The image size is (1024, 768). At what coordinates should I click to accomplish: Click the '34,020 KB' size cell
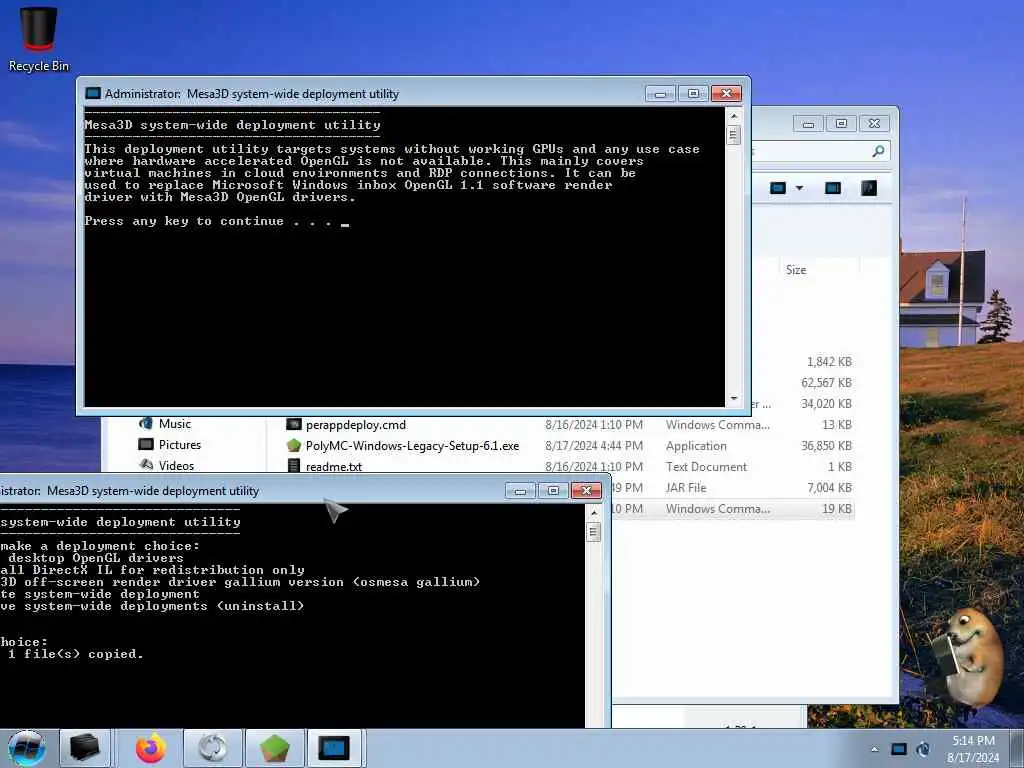(826, 404)
